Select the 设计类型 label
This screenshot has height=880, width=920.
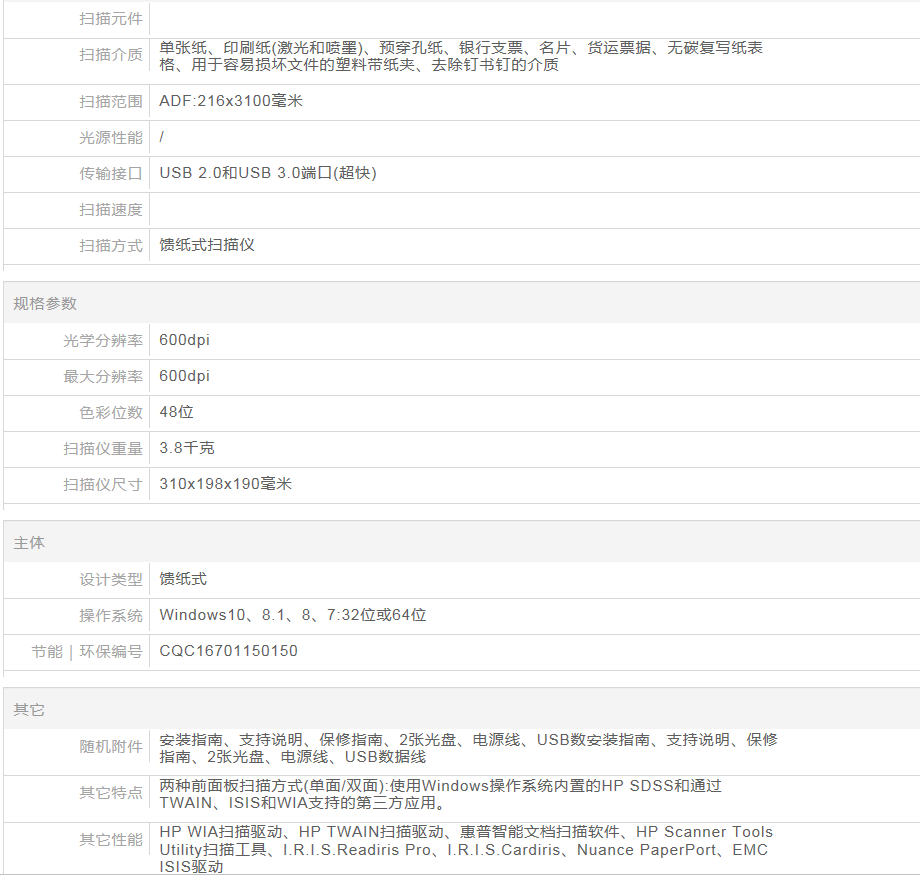[x=111, y=580]
